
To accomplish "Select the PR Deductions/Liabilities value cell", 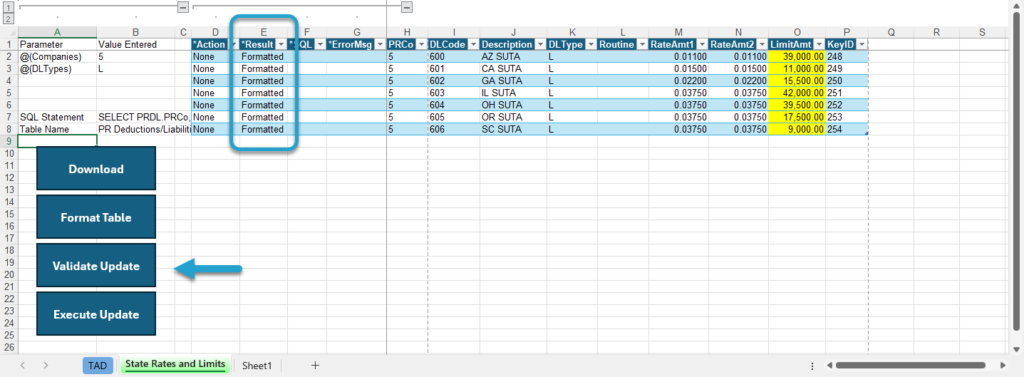I will pyautogui.click(x=136, y=129).
